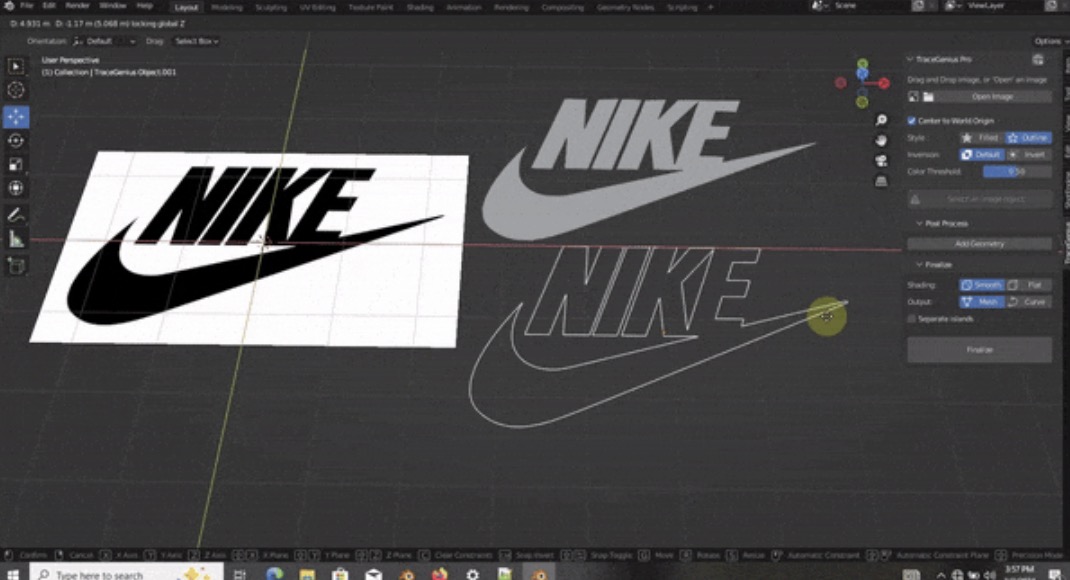Click the Pan view hand icon
Image resolution: width=1070 pixels, height=580 pixels.
(x=881, y=141)
